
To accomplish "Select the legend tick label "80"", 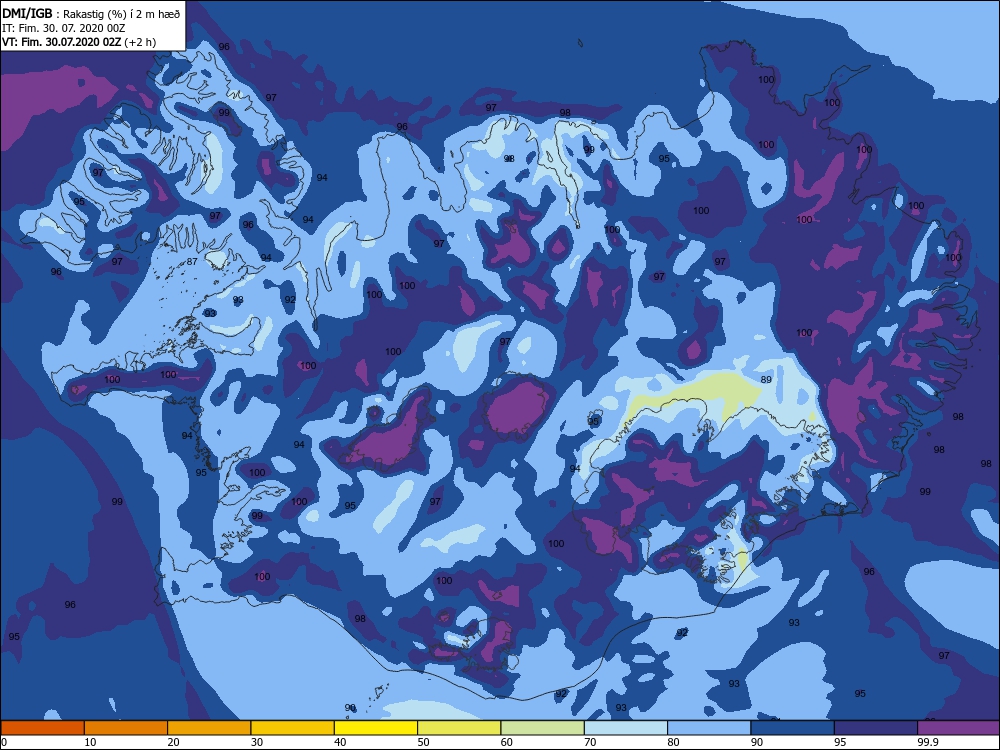I will (674, 742).
